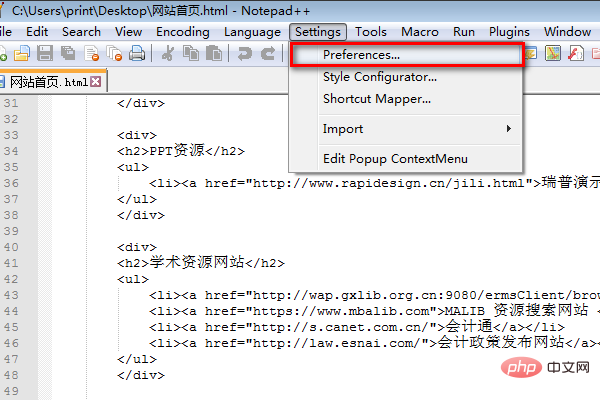The image size is (600, 400).
Task: Click the wap.gxlib.org.cn code line
Action: point(374,295)
